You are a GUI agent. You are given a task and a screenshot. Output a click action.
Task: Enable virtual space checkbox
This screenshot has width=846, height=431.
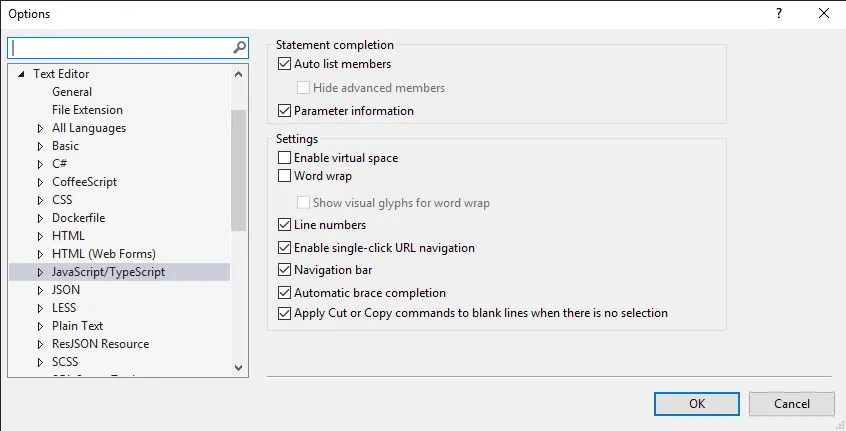click(x=284, y=158)
